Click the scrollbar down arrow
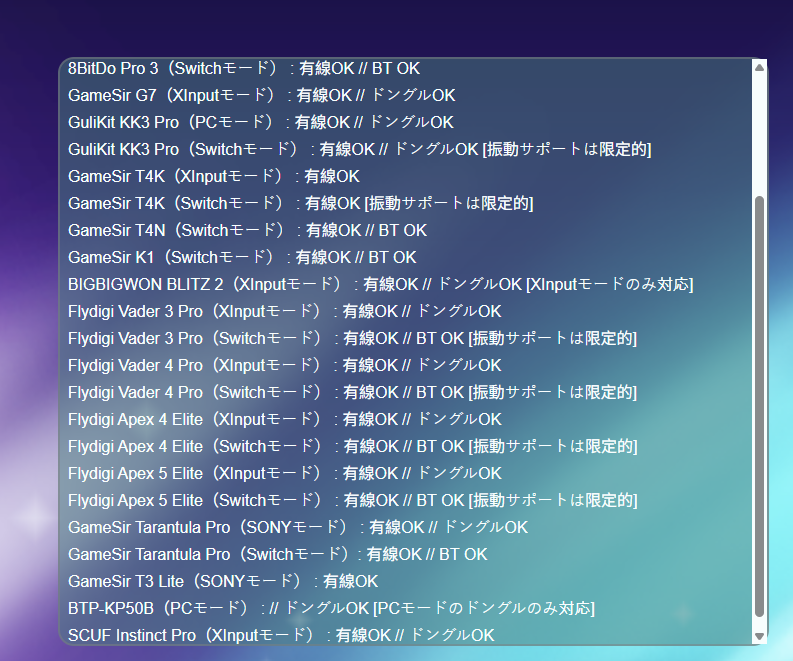Image resolution: width=793 pixels, height=661 pixels. pos(759,636)
